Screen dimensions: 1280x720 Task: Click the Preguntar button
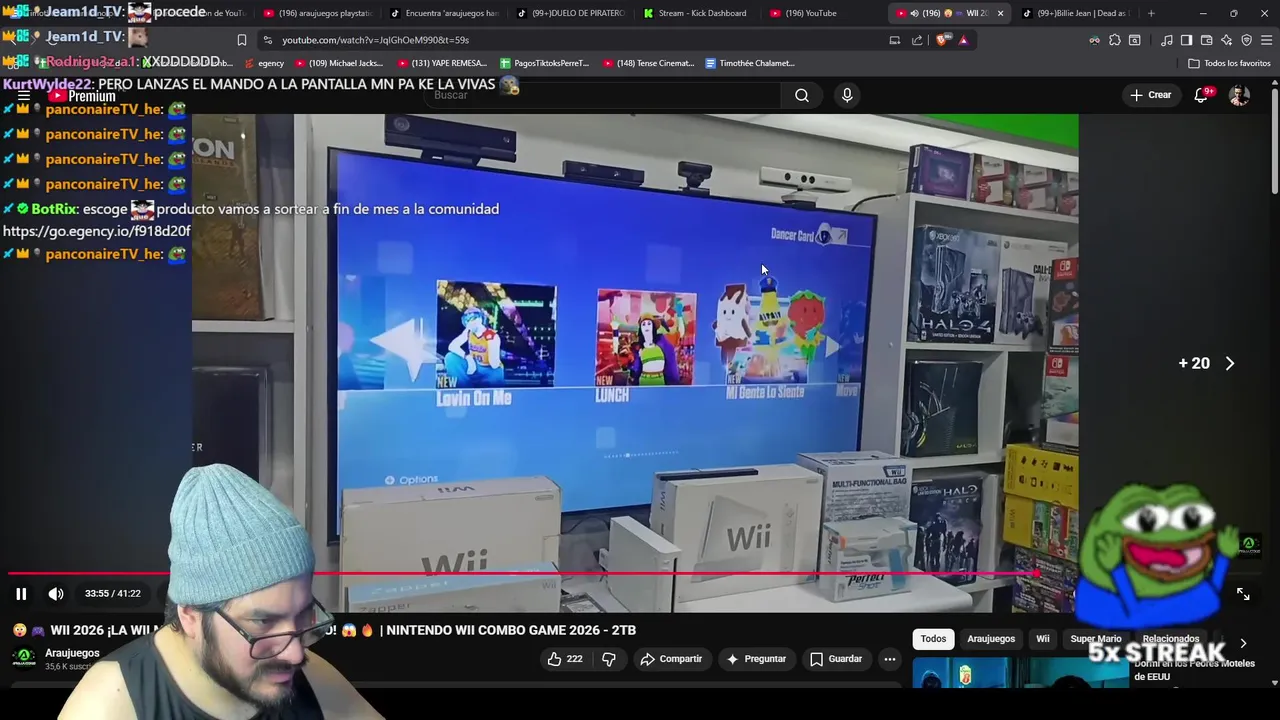point(756,659)
